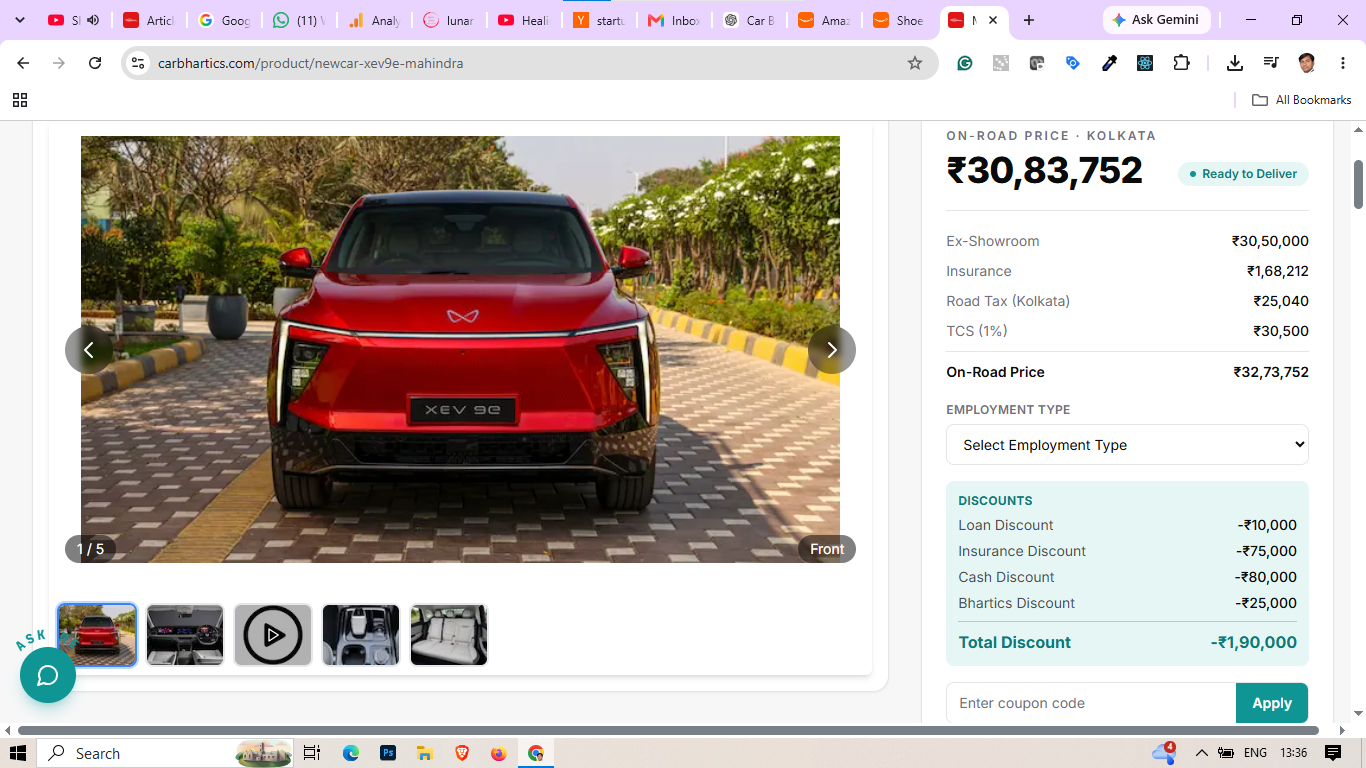Show the previous car image
Image resolution: width=1366 pixels, height=768 pixels.
point(89,350)
